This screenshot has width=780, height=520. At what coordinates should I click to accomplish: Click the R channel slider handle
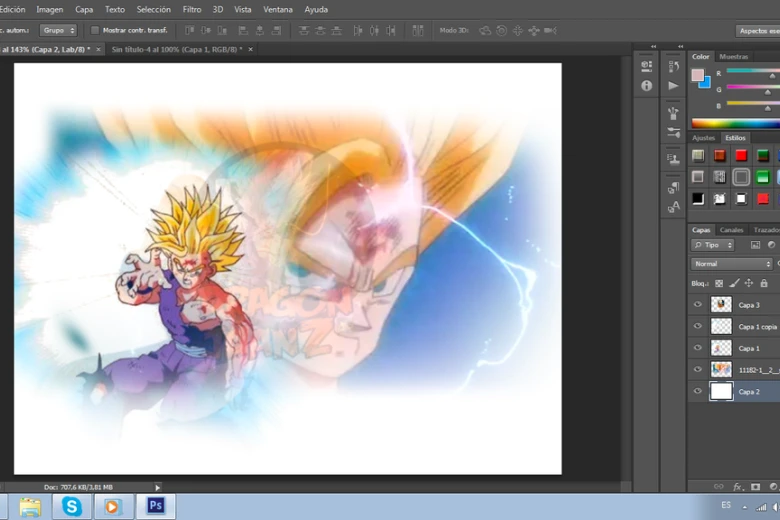tap(772, 76)
